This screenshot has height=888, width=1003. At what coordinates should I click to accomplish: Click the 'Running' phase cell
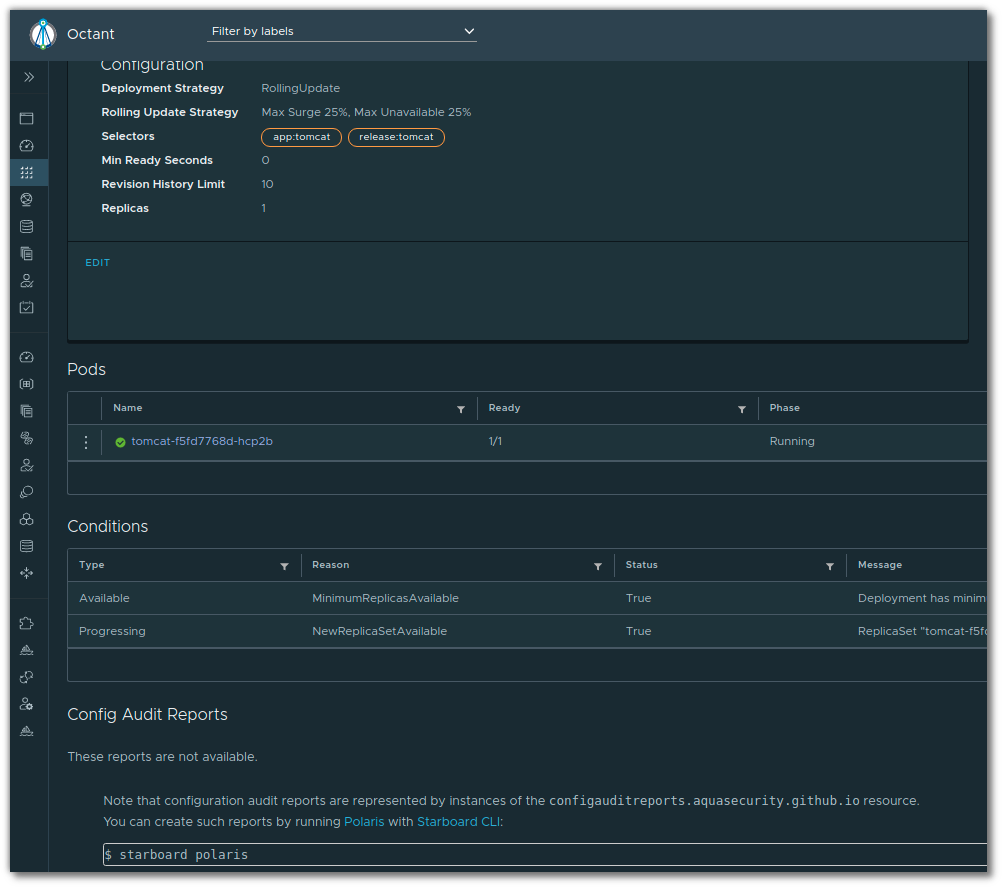click(792, 441)
